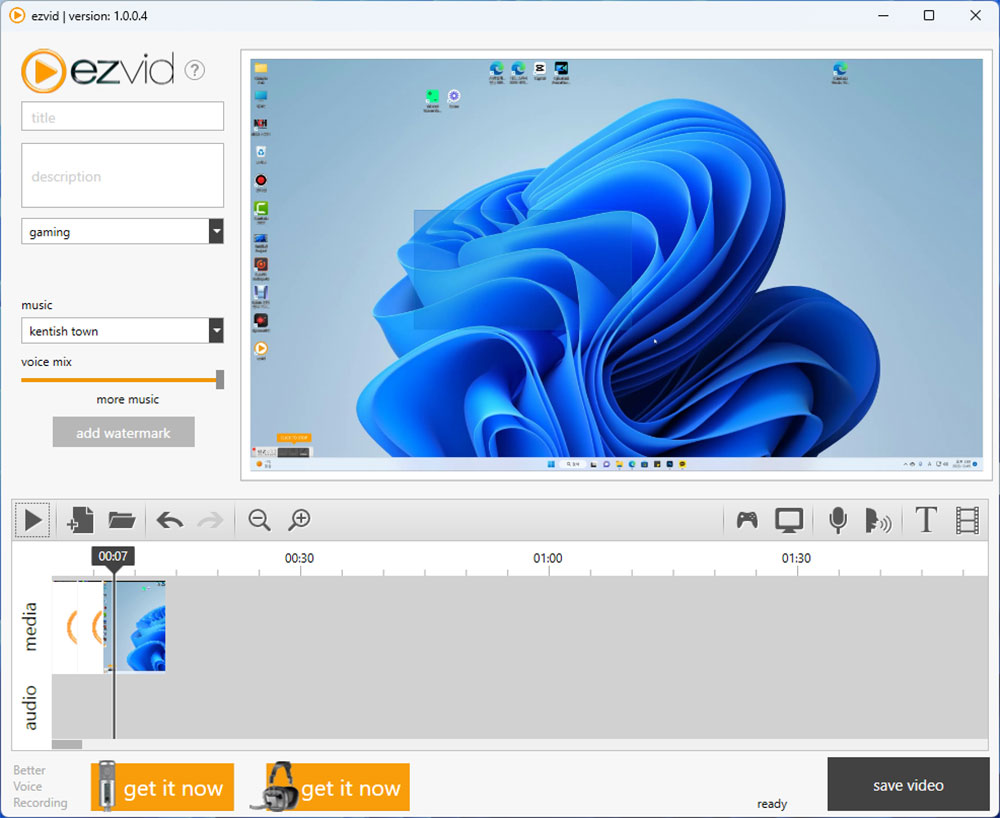1000x818 pixels.
Task: Click the 00:07 playhead marker
Action: pyautogui.click(x=113, y=557)
